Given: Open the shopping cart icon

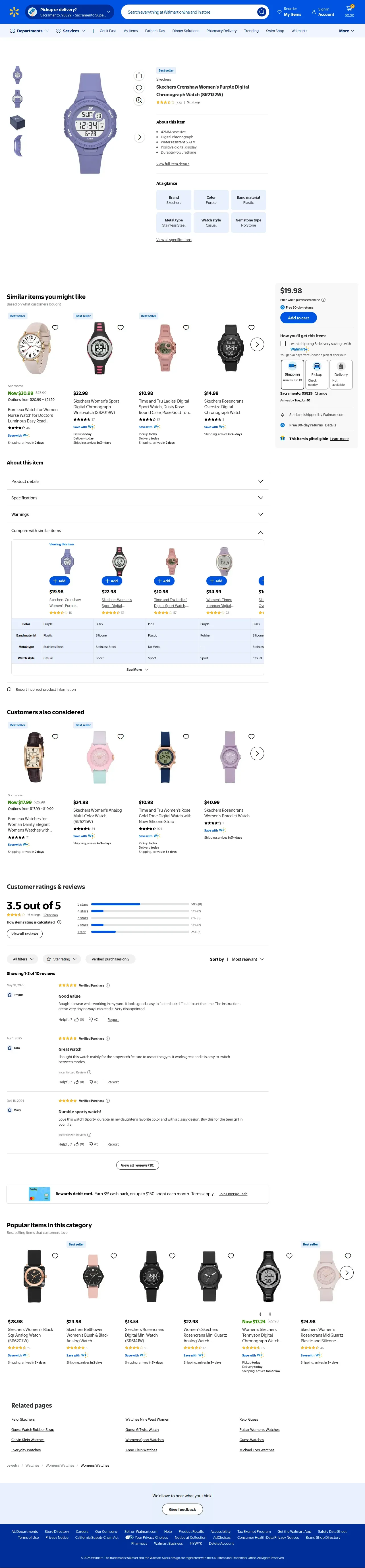Looking at the screenshot, I should (349, 12).
